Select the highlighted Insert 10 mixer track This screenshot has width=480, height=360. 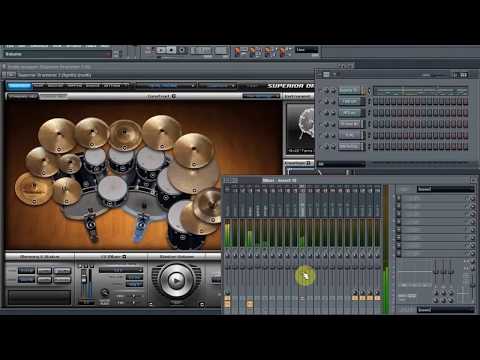[302, 202]
